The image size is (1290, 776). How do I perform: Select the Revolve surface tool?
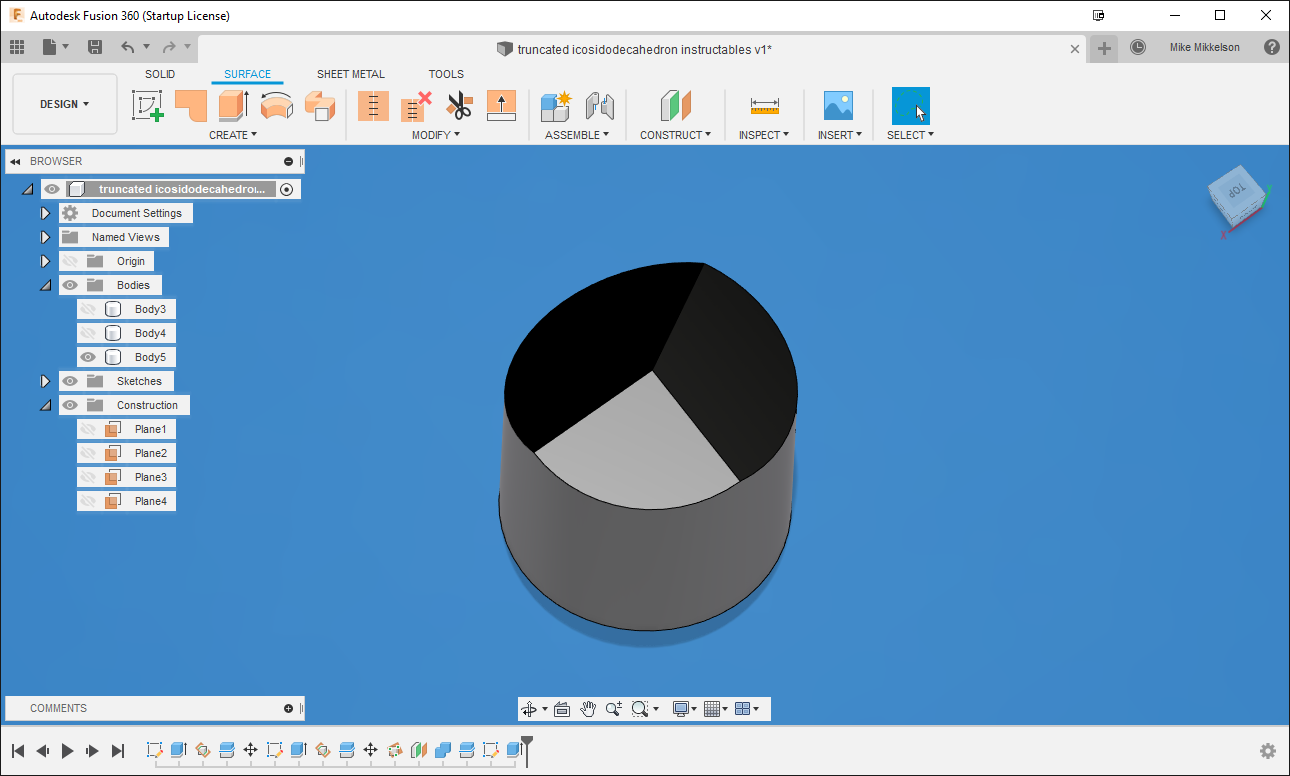click(276, 106)
